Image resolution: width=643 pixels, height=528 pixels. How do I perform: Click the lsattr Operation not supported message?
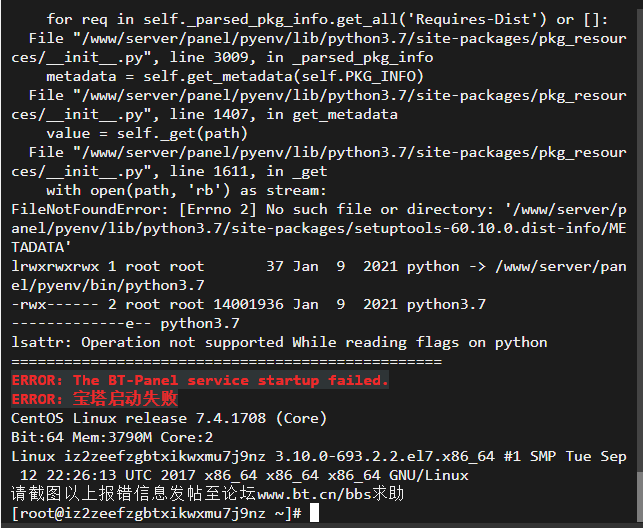[x=279, y=343]
